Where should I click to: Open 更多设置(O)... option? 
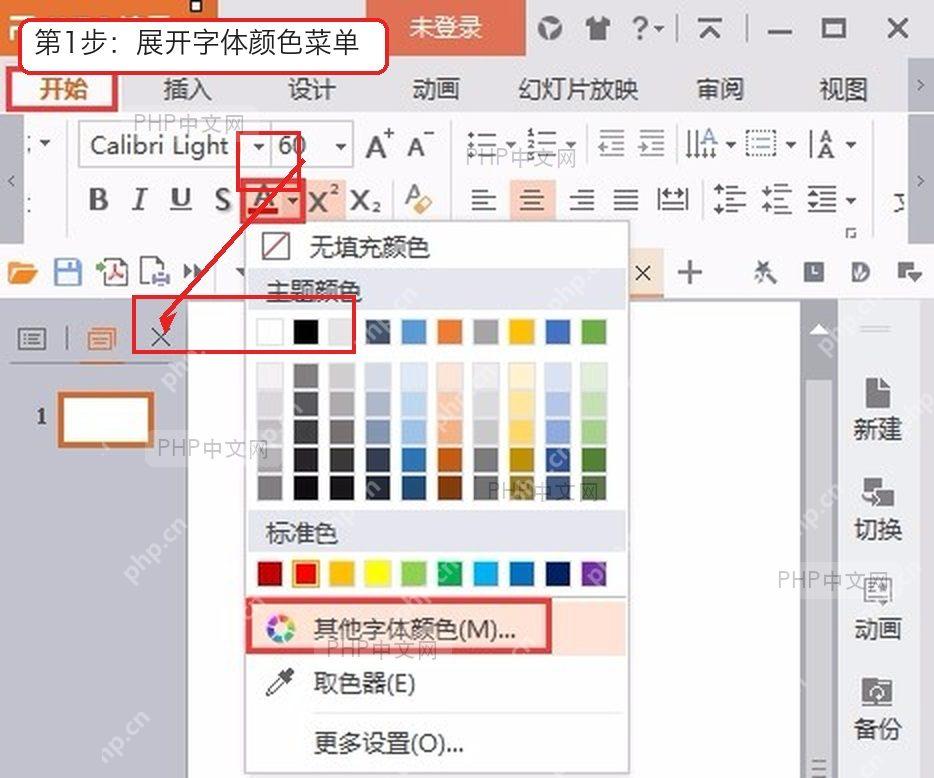(x=437, y=743)
